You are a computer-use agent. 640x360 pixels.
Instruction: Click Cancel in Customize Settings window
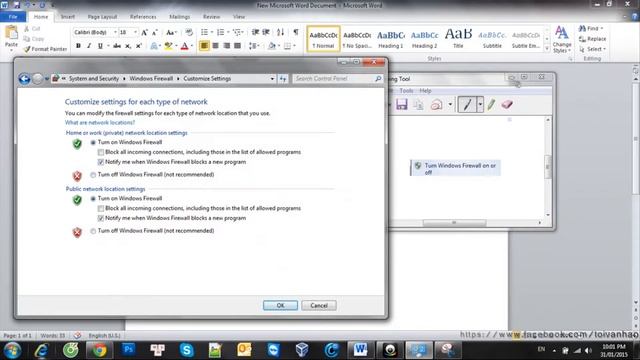click(x=319, y=305)
